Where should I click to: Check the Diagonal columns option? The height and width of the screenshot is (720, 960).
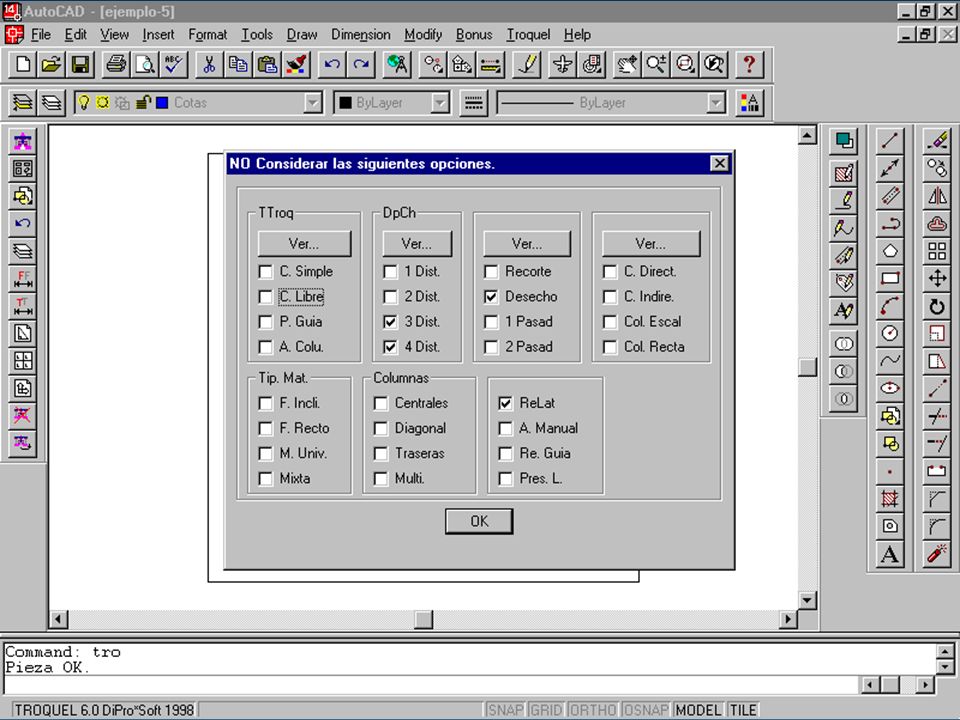[x=381, y=428]
